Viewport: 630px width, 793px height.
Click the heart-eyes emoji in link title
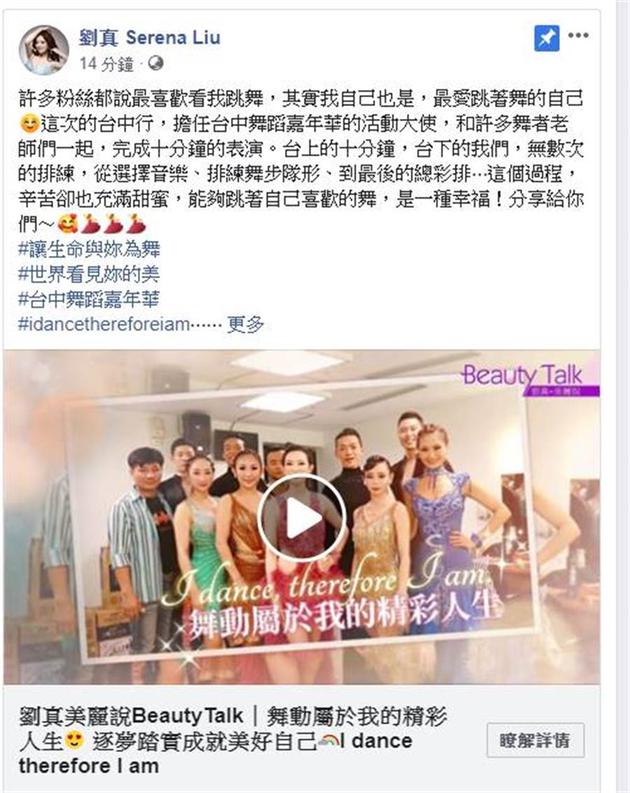(x=75, y=741)
